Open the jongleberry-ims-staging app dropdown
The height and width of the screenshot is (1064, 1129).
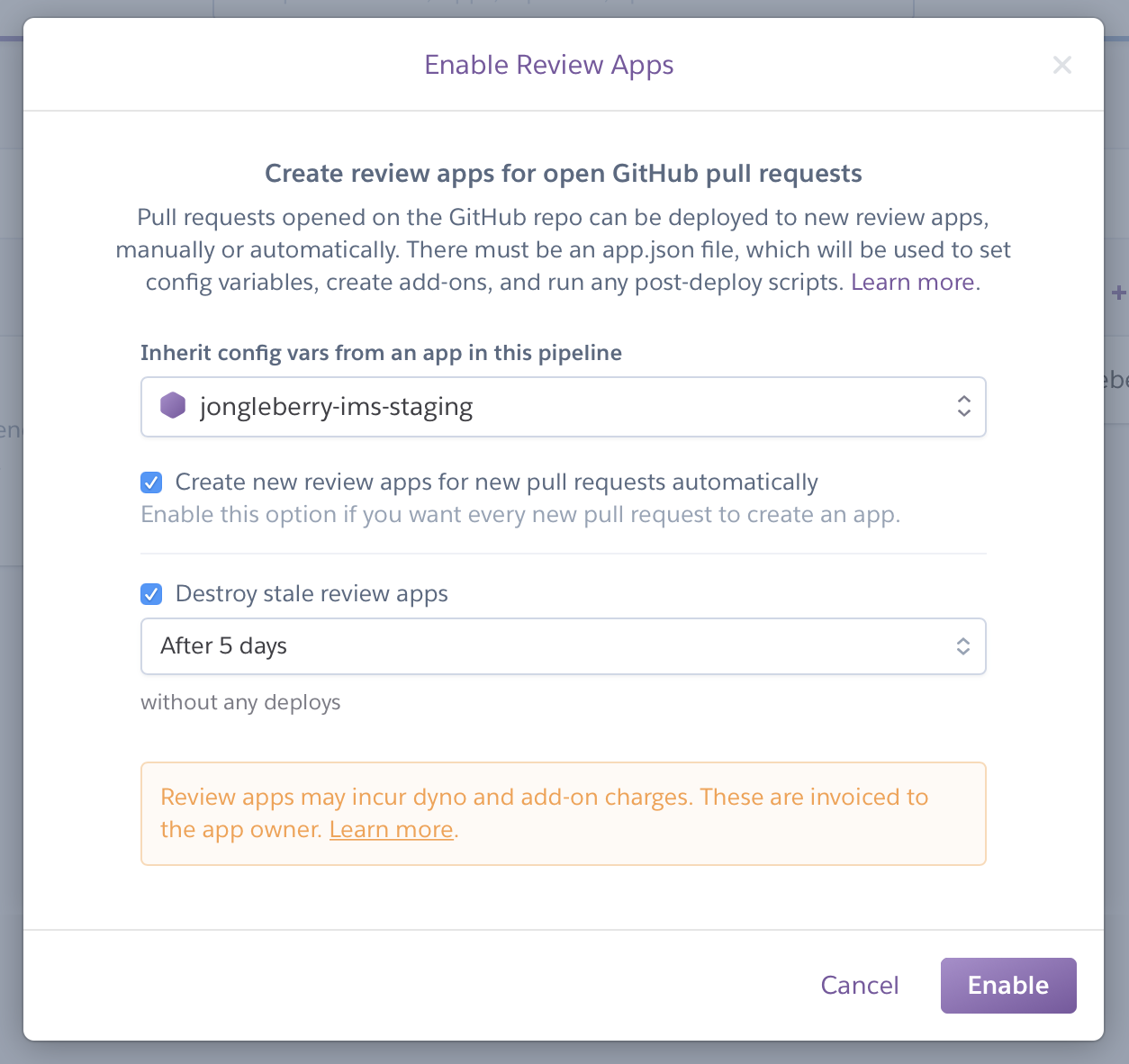(x=563, y=407)
